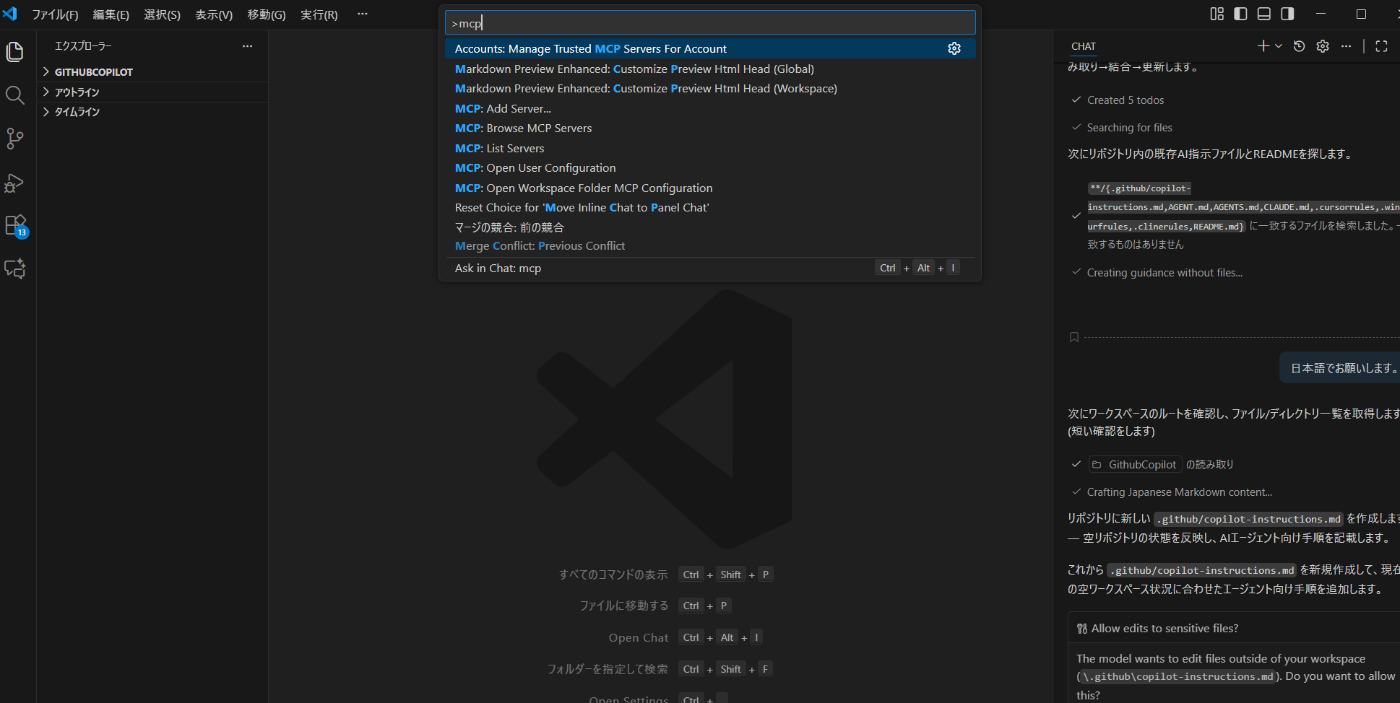1400x703 pixels.
Task: Click the エクスプローラー panel title
Action: pos(83,46)
